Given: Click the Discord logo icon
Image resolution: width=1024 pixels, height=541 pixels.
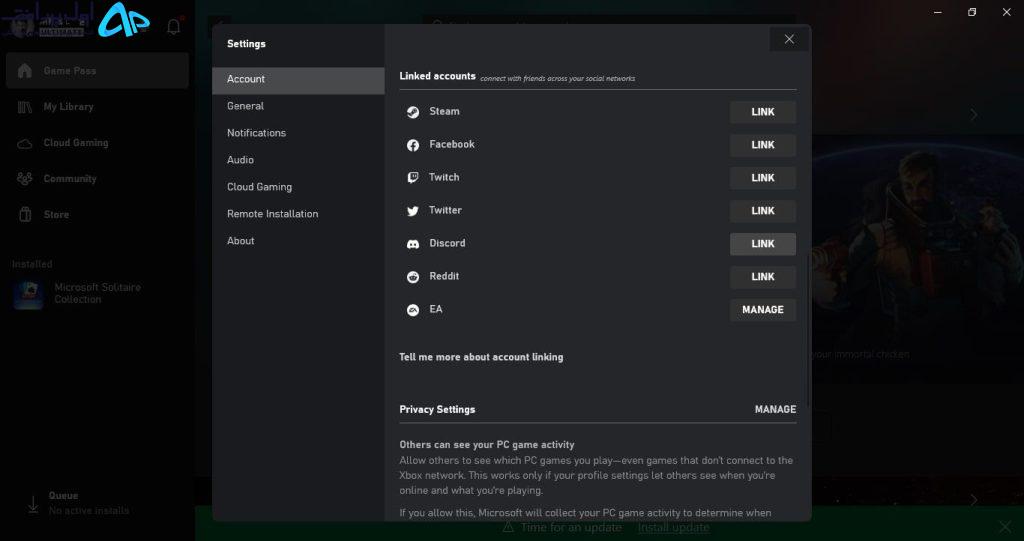Looking at the screenshot, I should [413, 244].
